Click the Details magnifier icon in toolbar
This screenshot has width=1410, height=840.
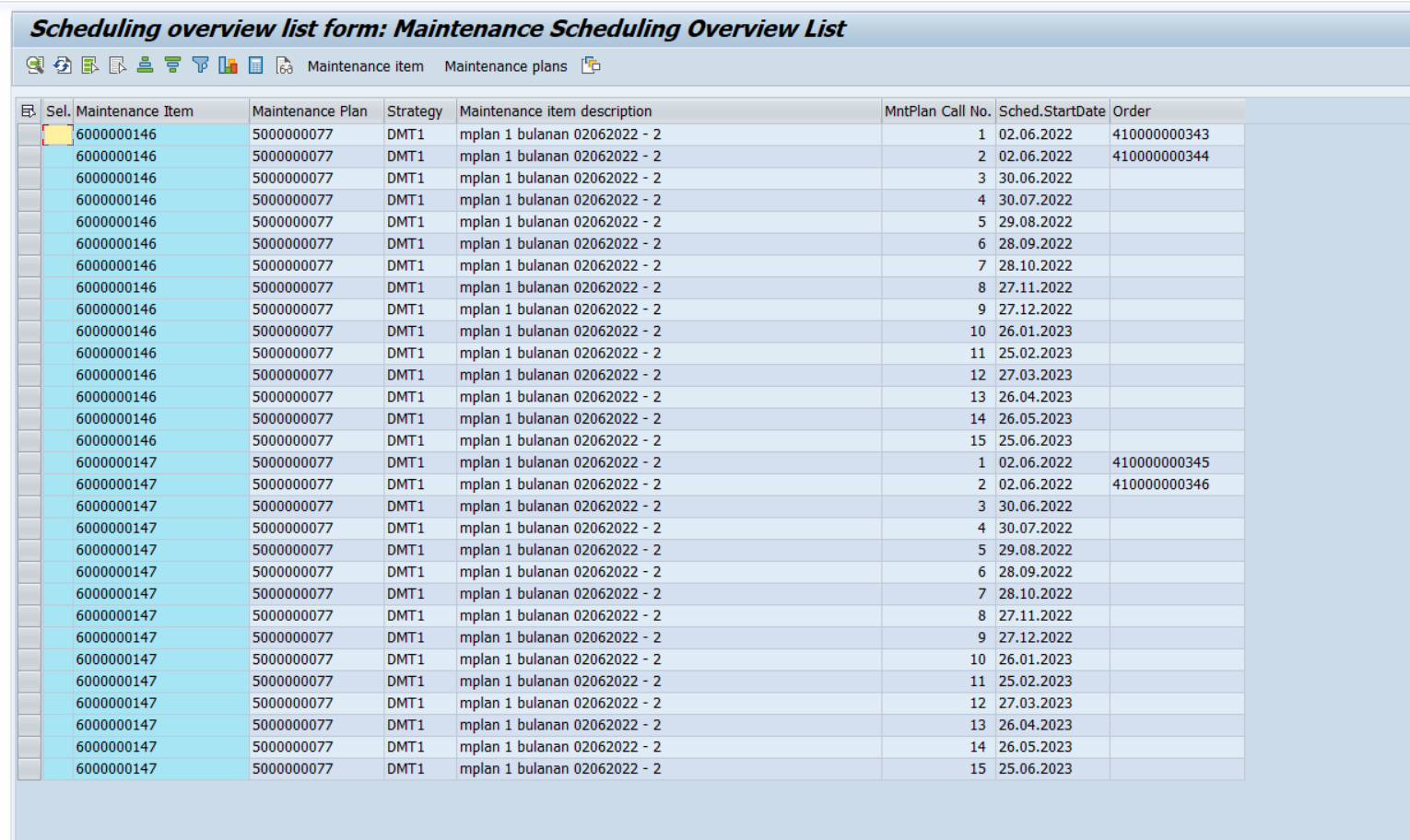(x=35, y=65)
